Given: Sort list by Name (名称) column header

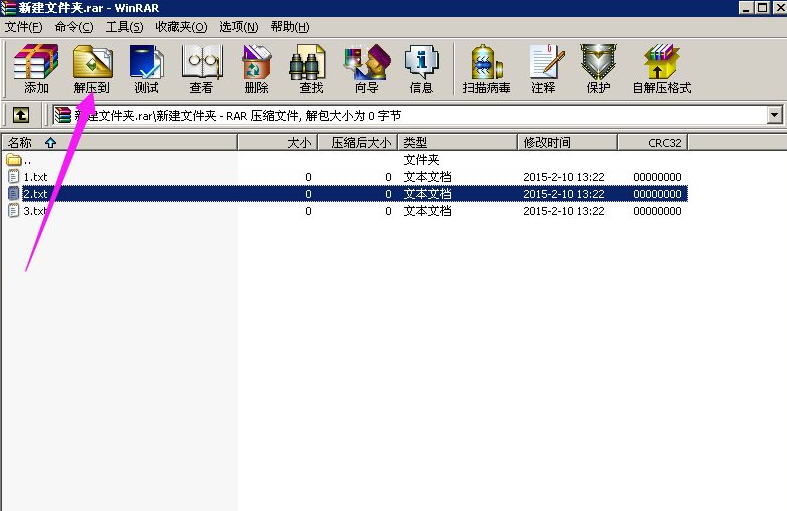Looking at the screenshot, I should tap(118, 143).
